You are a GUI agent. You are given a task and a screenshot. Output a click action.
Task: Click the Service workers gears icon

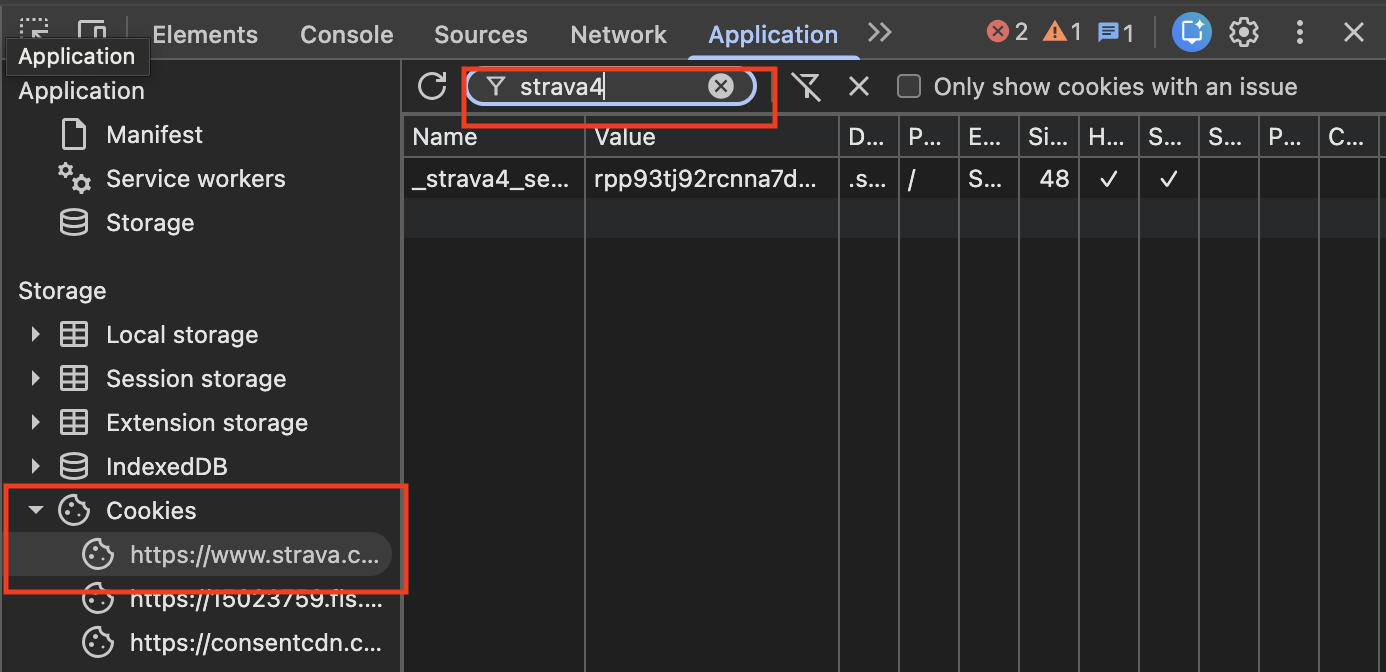pyautogui.click(x=74, y=178)
